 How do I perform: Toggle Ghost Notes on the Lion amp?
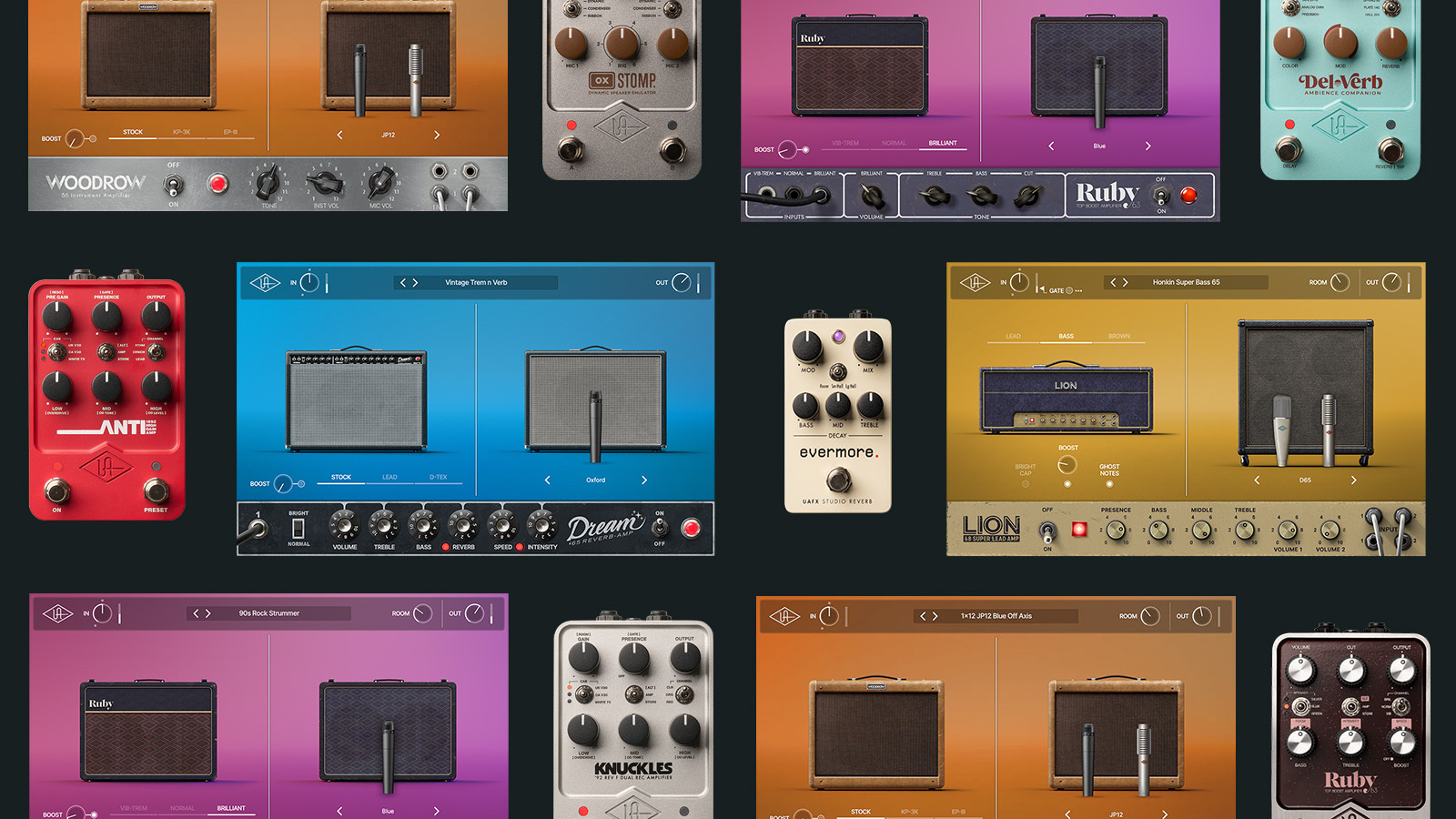pos(1109,484)
